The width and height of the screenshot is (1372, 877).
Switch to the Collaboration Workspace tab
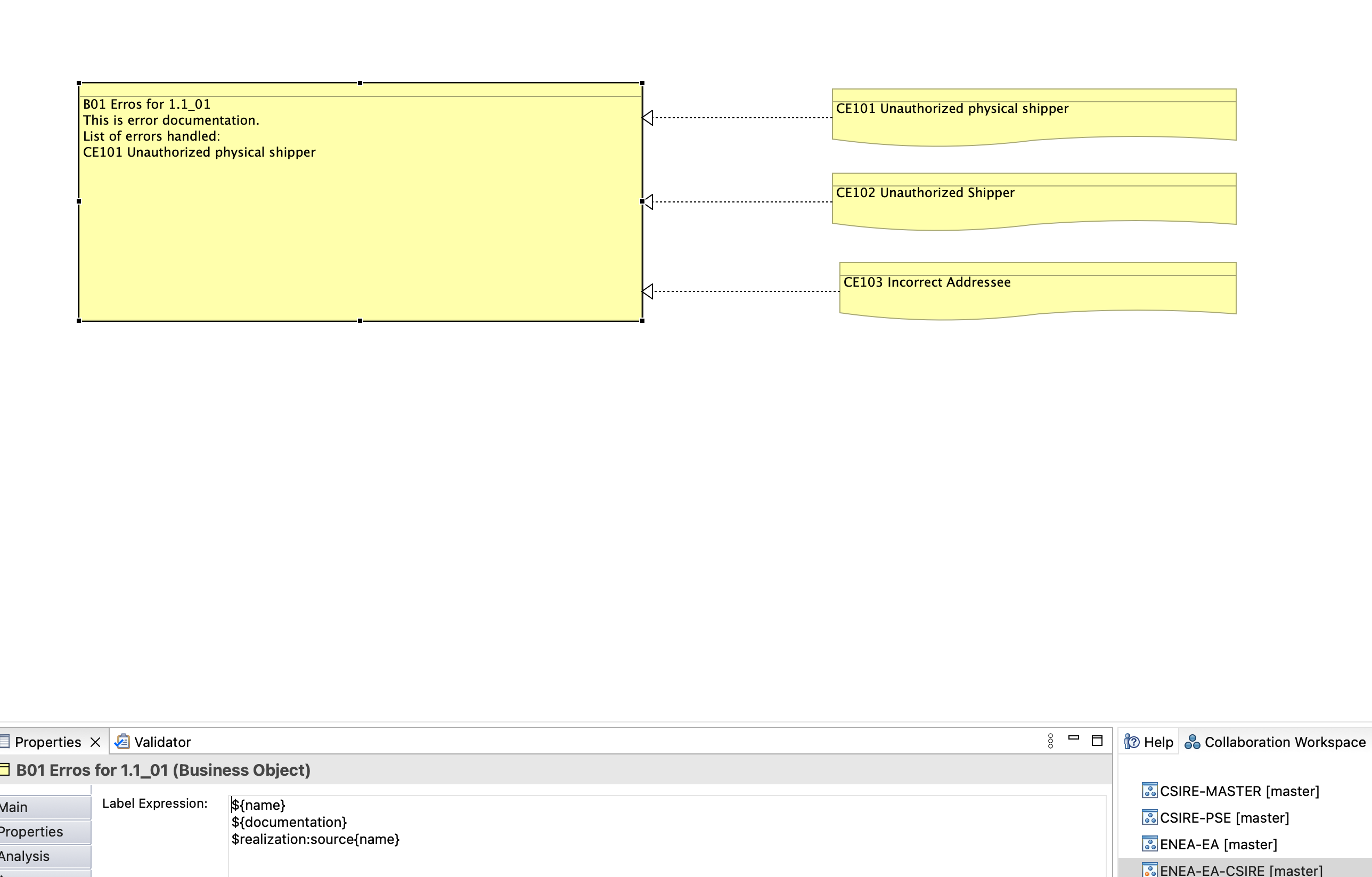(x=1282, y=741)
